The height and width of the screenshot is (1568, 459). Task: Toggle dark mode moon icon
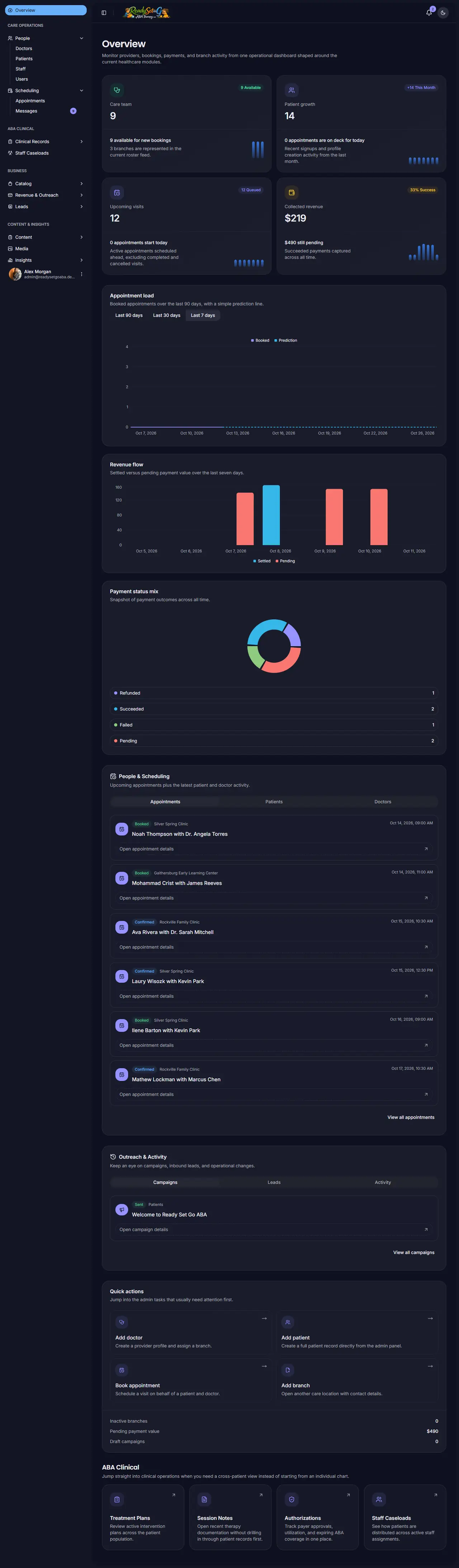coord(443,13)
